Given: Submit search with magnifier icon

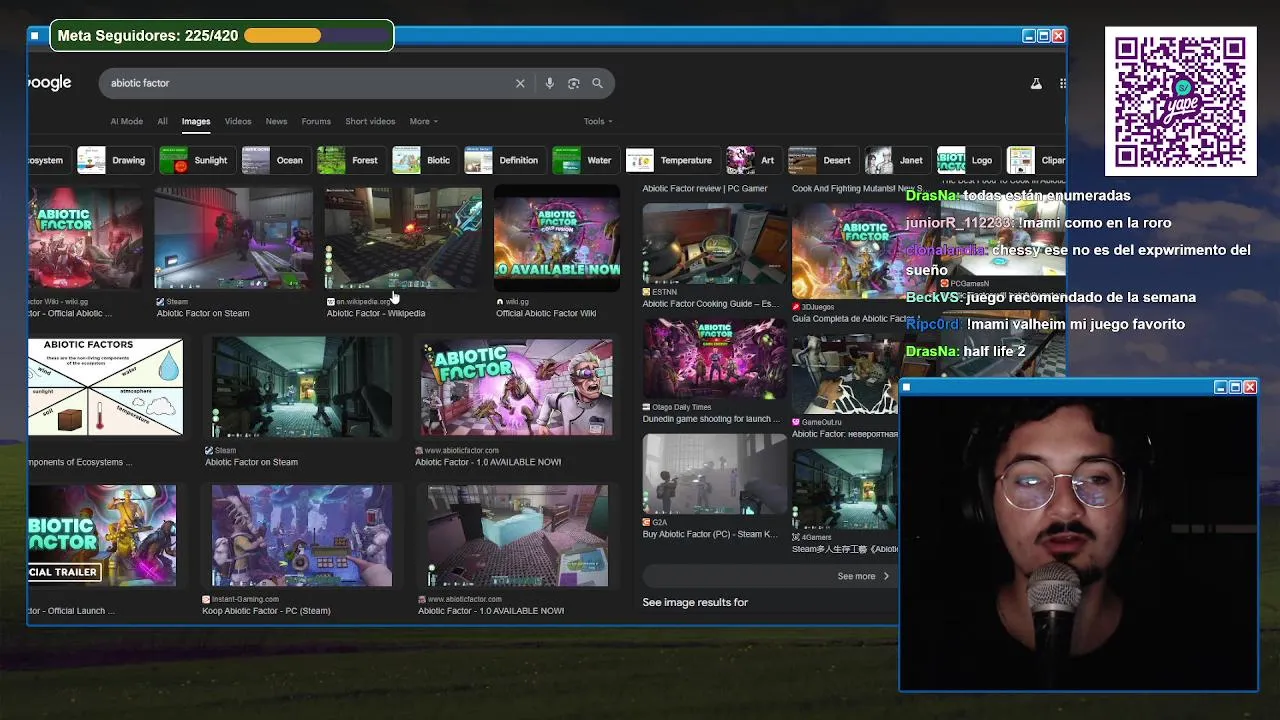Looking at the screenshot, I should click(x=598, y=83).
